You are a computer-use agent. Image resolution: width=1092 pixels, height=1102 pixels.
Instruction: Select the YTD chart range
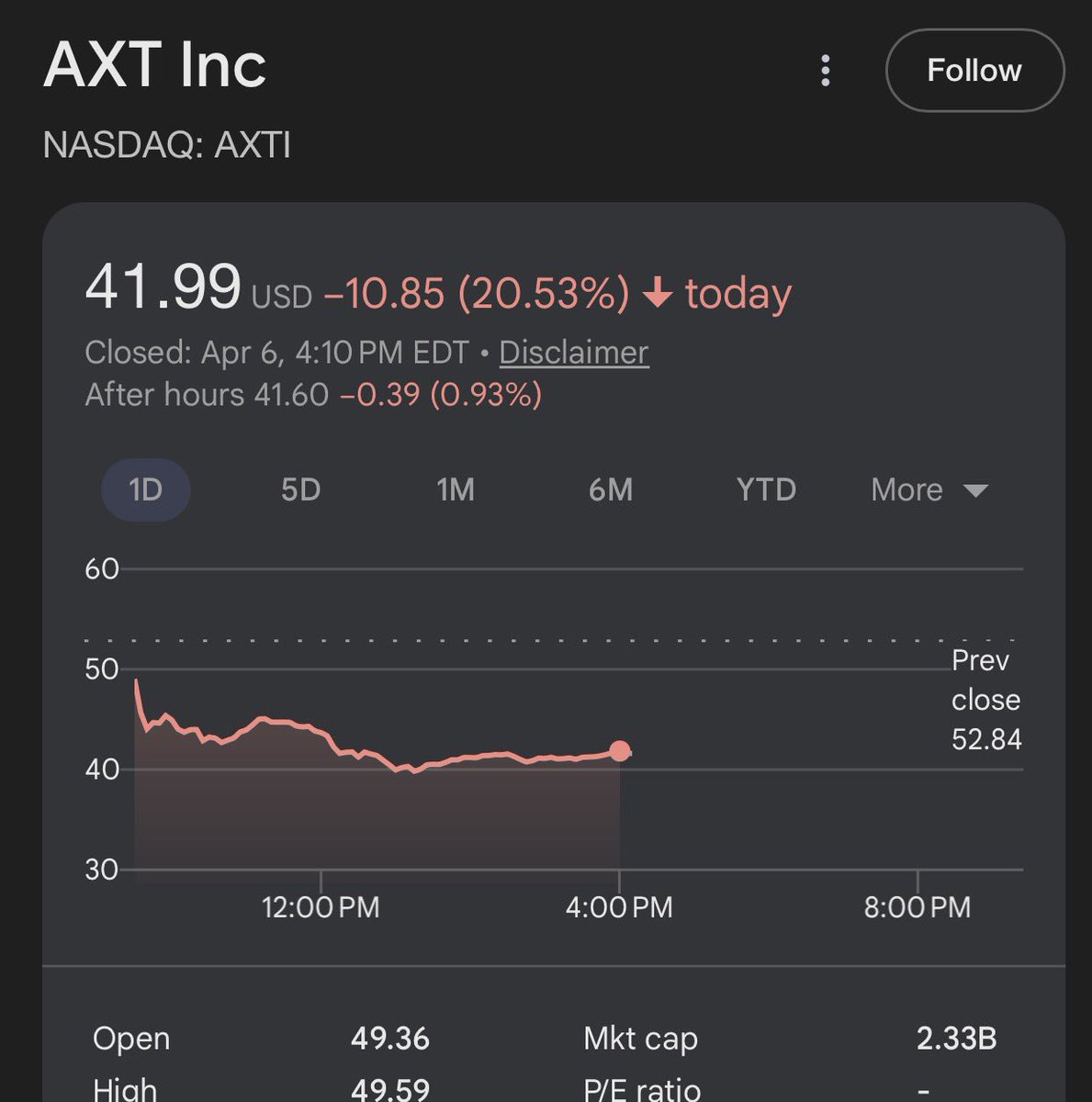pyautogui.click(x=766, y=489)
